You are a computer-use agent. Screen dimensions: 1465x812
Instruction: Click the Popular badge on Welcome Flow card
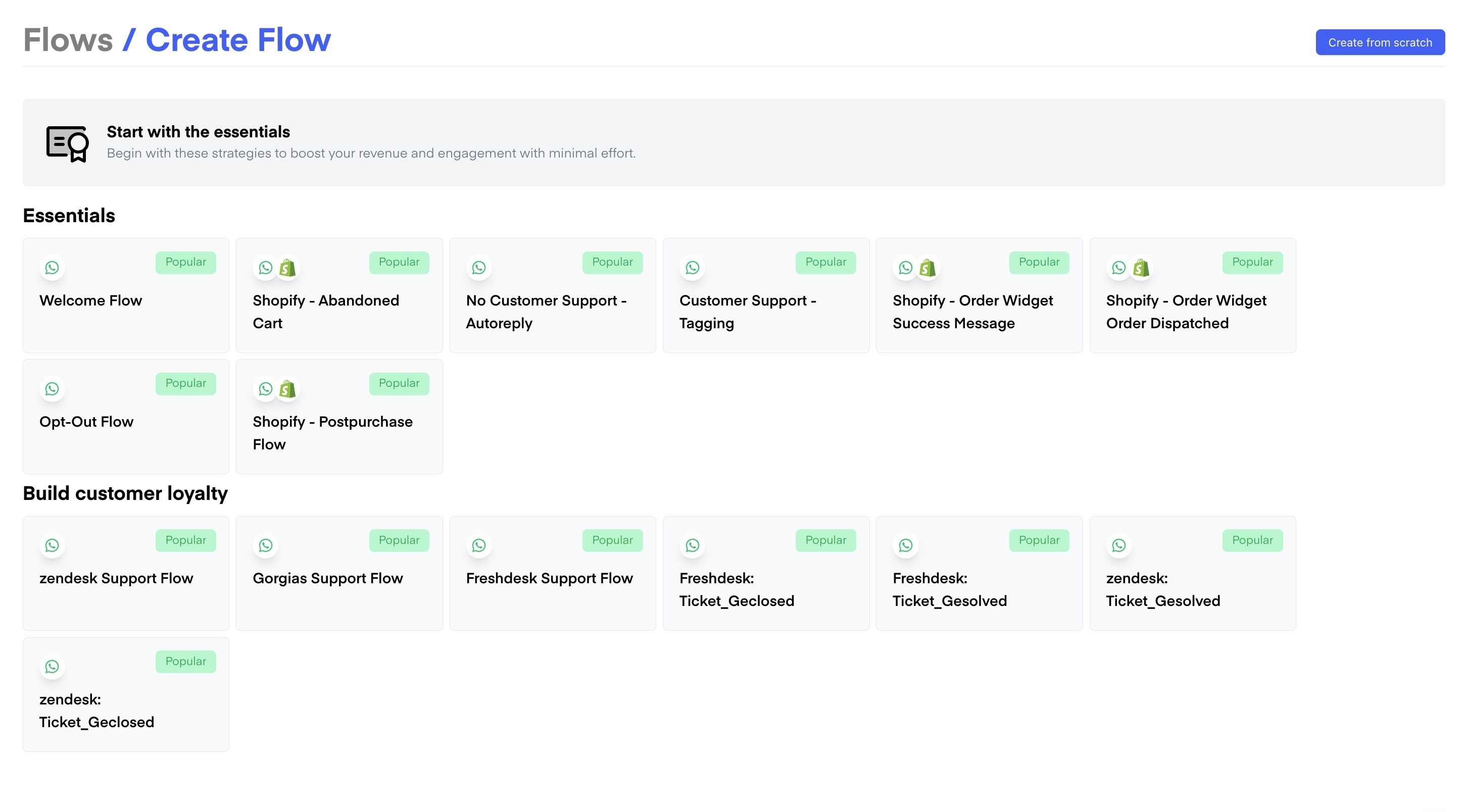pyautogui.click(x=185, y=262)
